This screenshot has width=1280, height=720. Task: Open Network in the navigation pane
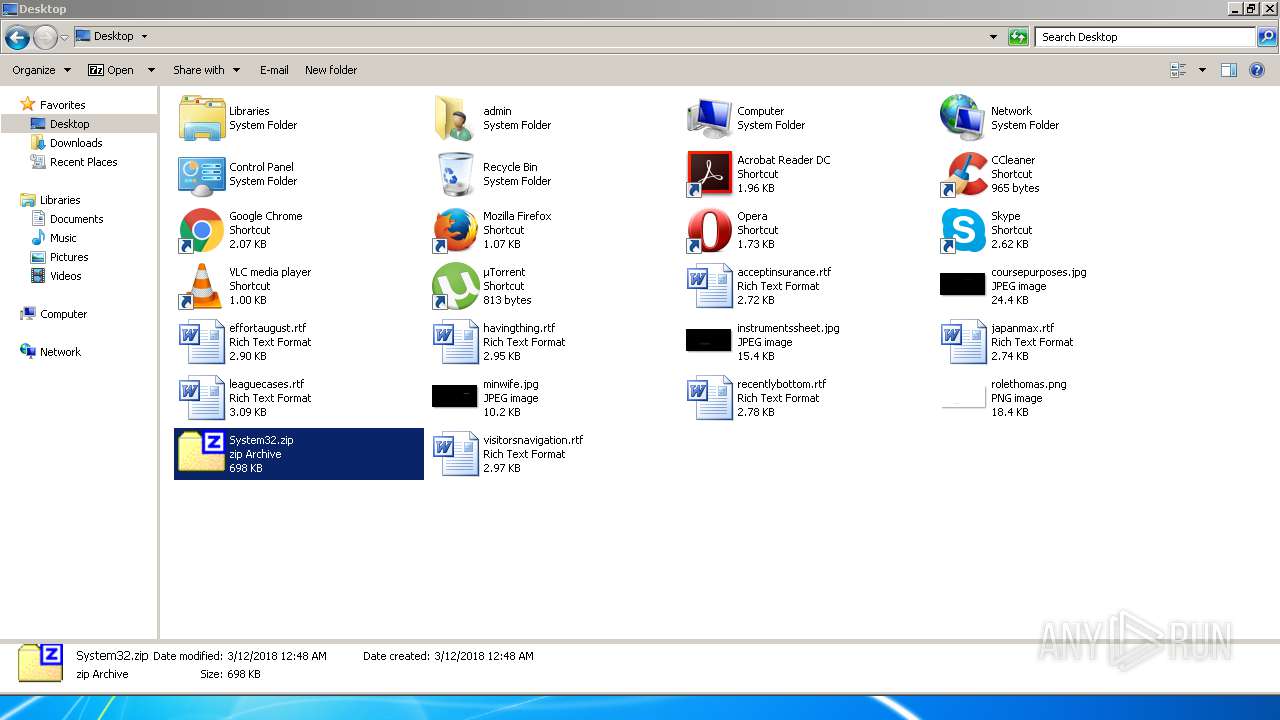click(60, 352)
